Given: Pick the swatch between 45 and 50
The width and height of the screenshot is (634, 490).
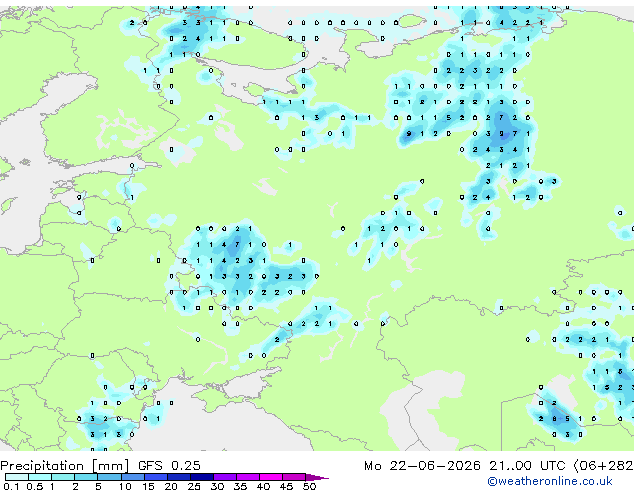Looking at the screenshot, I should (294, 477).
